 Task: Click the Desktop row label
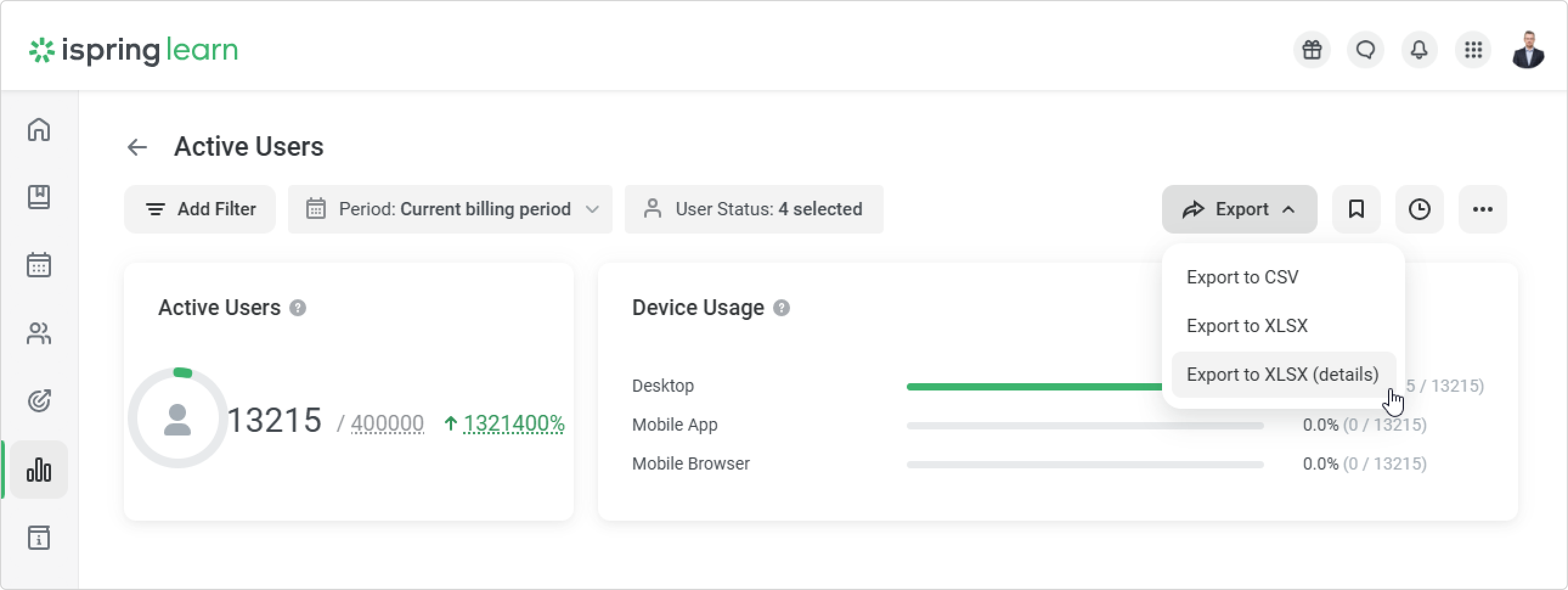click(x=663, y=386)
